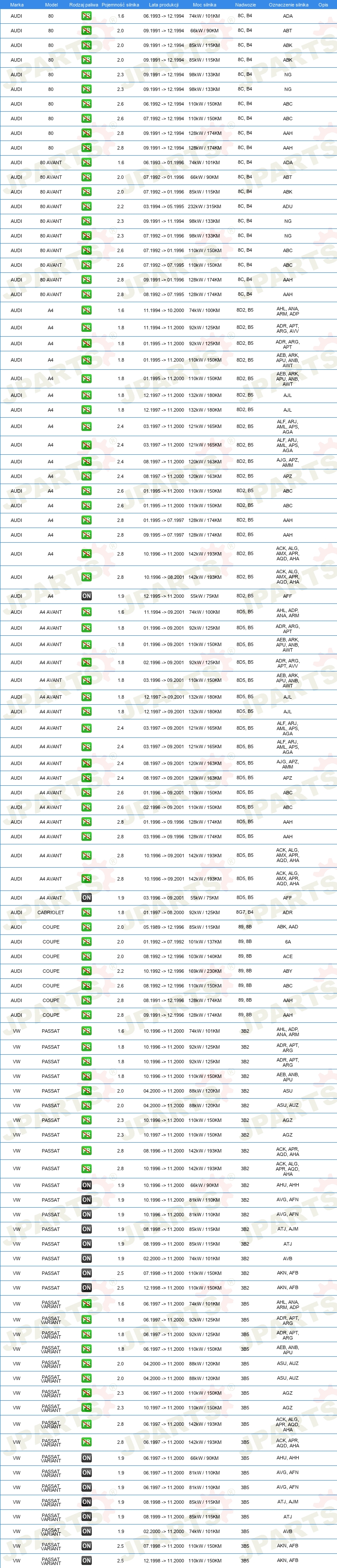The width and height of the screenshot is (337, 1568).
Task: Click petrol icon in A4 2.8 AAH row starting 09.1995
Action: click(86, 535)
